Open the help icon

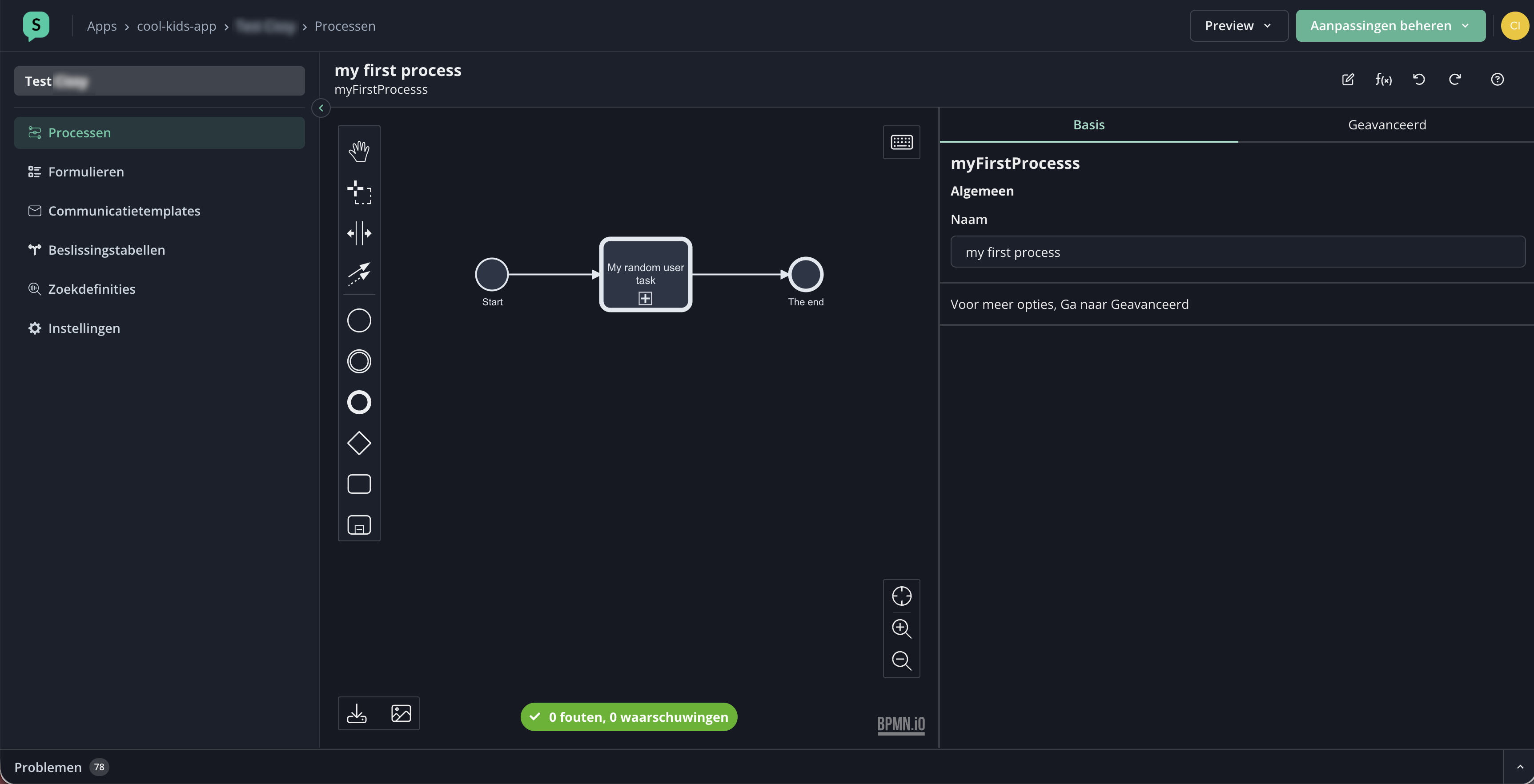[x=1497, y=80]
